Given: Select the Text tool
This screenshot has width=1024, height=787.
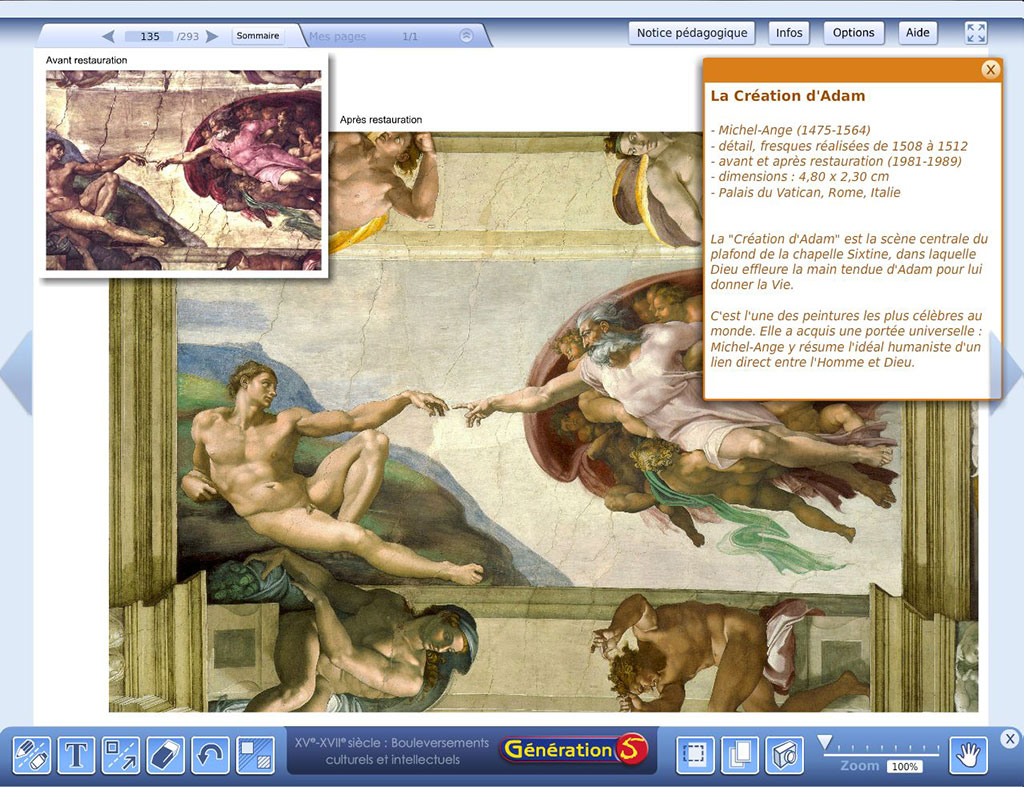Looking at the screenshot, I should (x=76, y=755).
